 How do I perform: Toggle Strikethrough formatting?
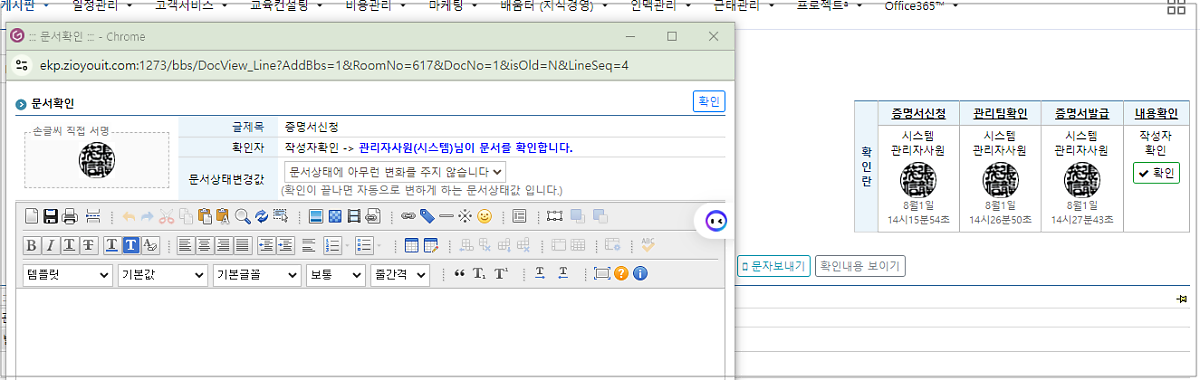[x=88, y=244]
